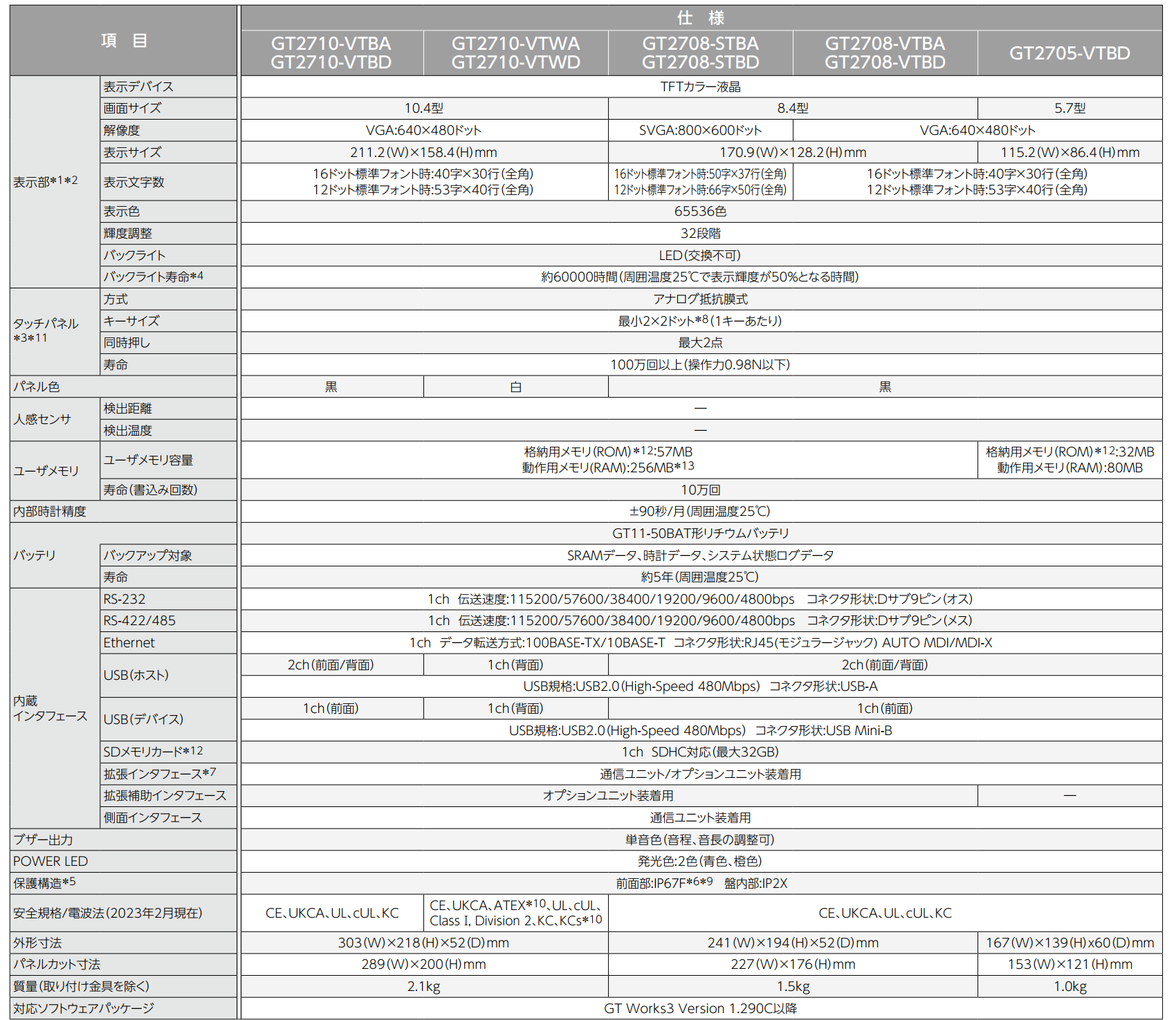This screenshot has width=1176, height=1020.
Task: Click the SRAMデータ backup target cell
Action: [701, 556]
